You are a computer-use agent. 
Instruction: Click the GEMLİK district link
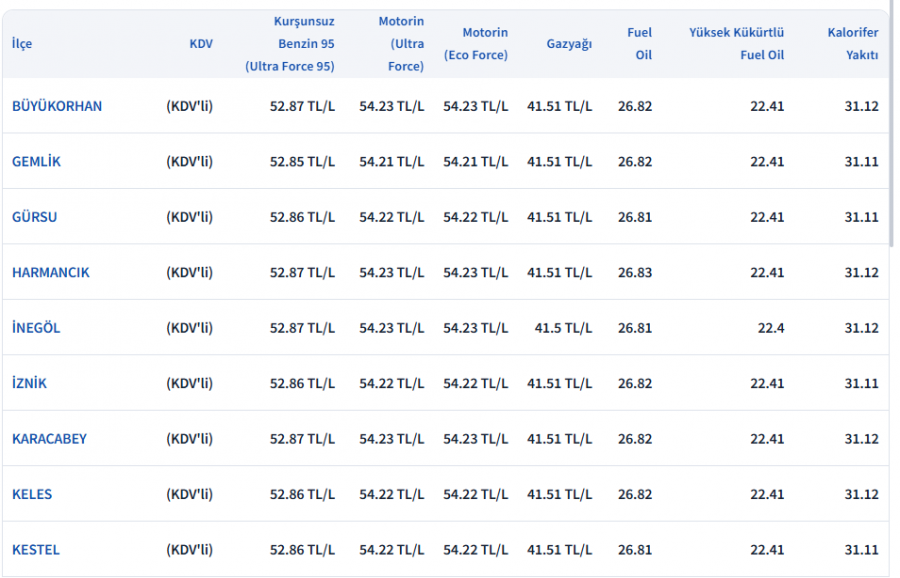click(36, 161)
